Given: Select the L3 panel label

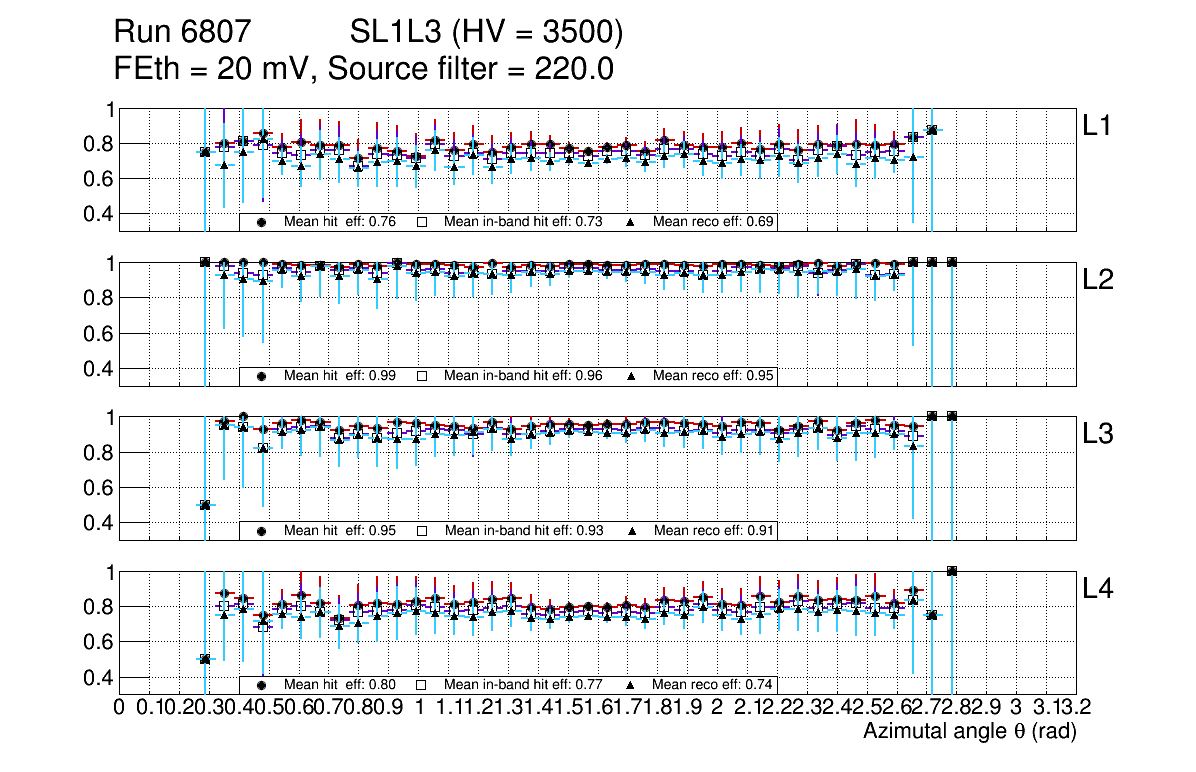Looking at the screenshot, I should pyautogui.click(x=1100, y=434).
